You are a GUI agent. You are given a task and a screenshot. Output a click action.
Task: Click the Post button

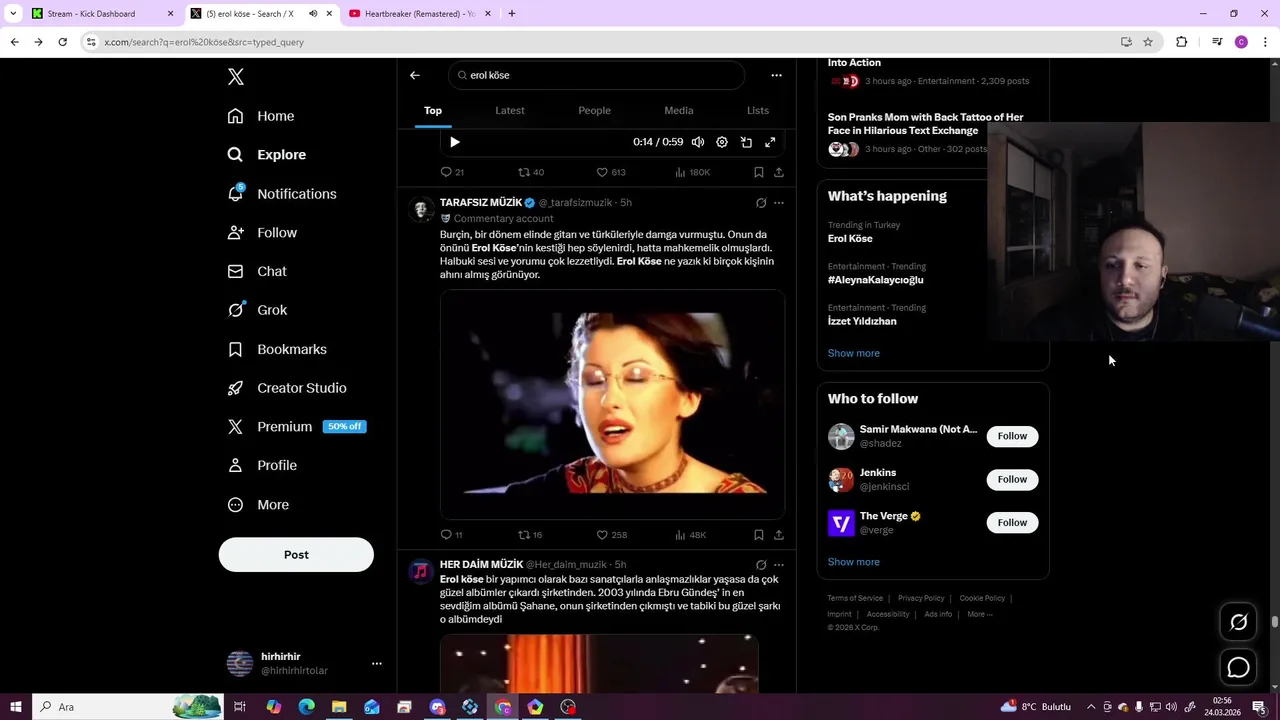[x=296, y=555]
